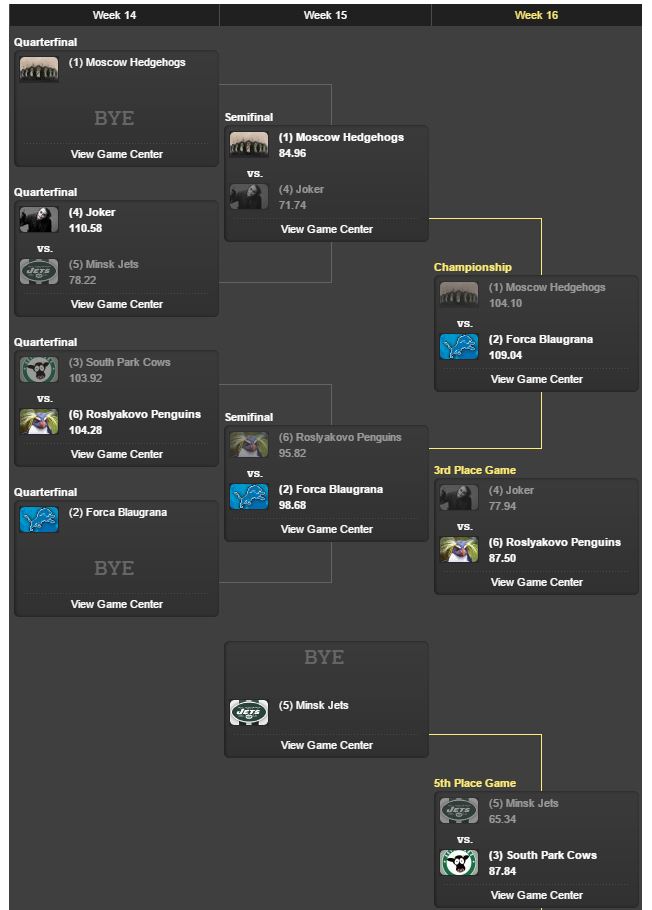Click South Park Cows logo in Quarterfinal
Image resolution: width=652 pixels, height=910 pixels.
pyautogui.click(x=39, y=369)
